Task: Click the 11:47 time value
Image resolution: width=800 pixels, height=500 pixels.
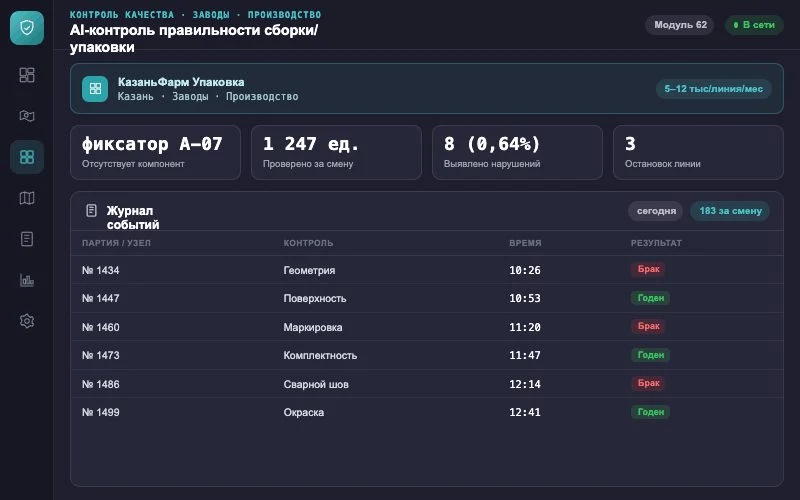Action: pos(524,355)
